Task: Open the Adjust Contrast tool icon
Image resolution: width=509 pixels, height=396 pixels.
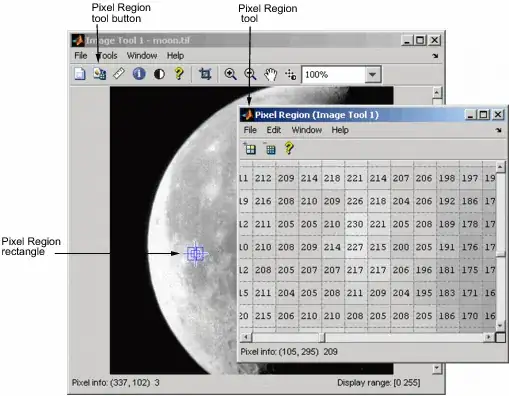Action: tap(159, 74)
